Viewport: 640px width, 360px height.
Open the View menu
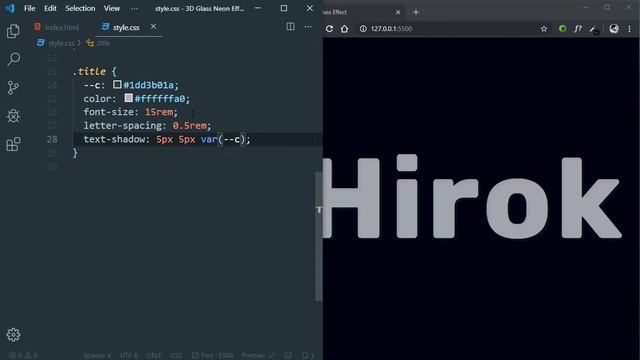[111, 8]
